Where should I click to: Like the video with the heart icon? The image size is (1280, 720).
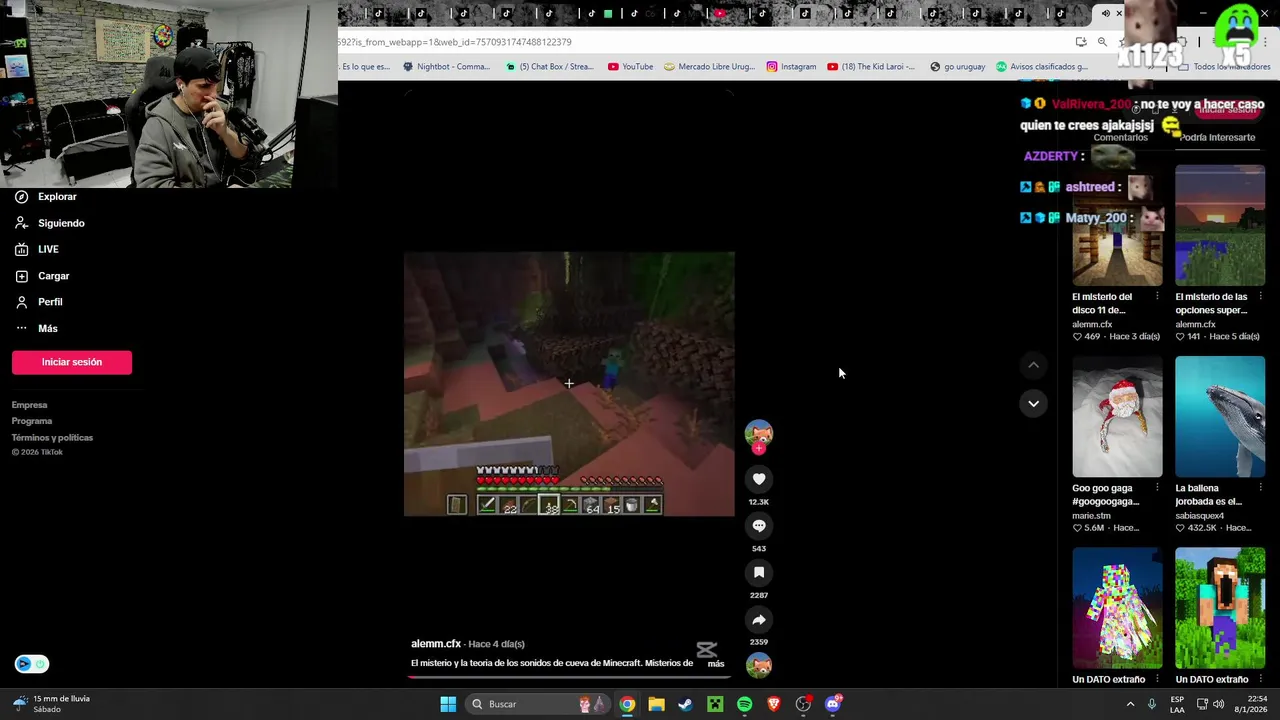[x=759, y=479]
